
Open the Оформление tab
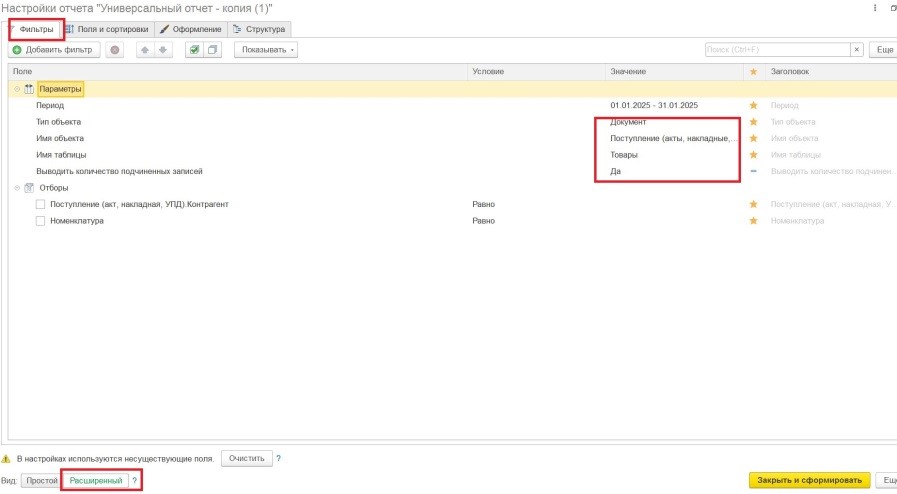click(191, 29)
